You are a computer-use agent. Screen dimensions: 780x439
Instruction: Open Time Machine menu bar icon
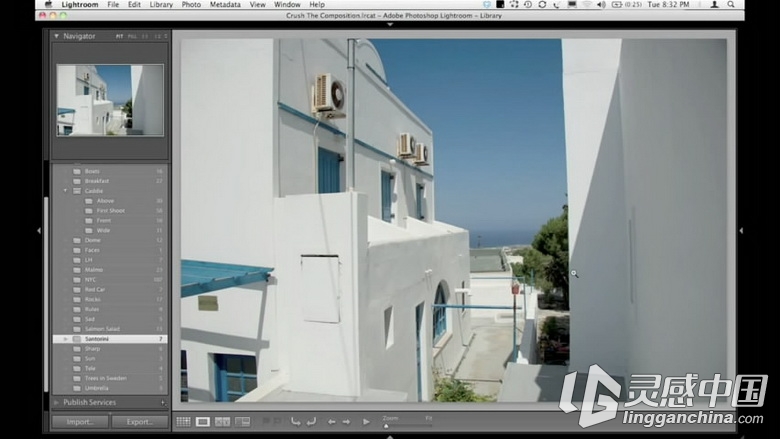pyautogui.click(x=528, y=4)
